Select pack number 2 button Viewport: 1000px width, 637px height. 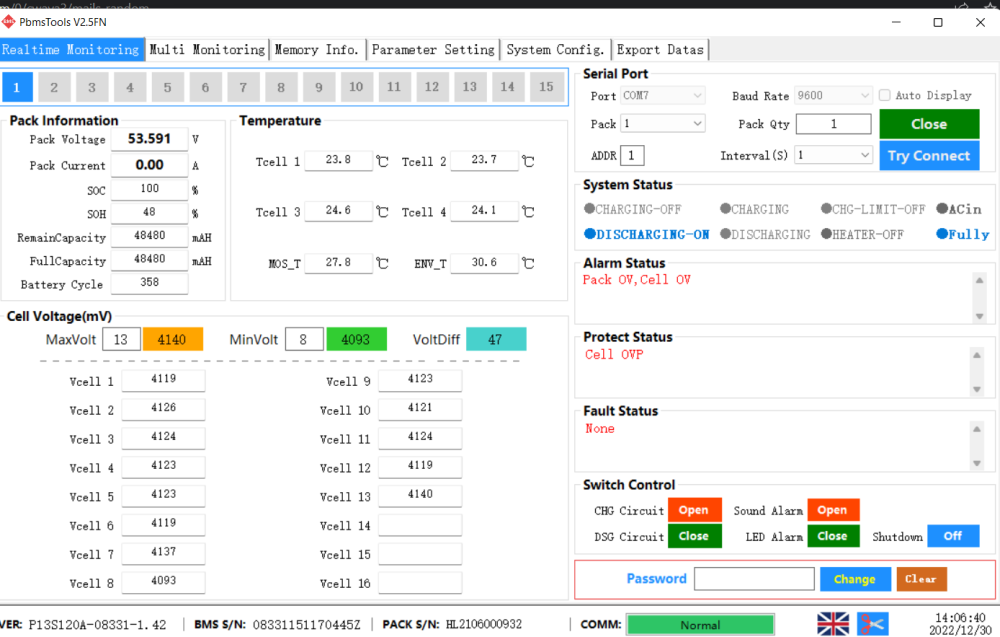coord(54,87)
